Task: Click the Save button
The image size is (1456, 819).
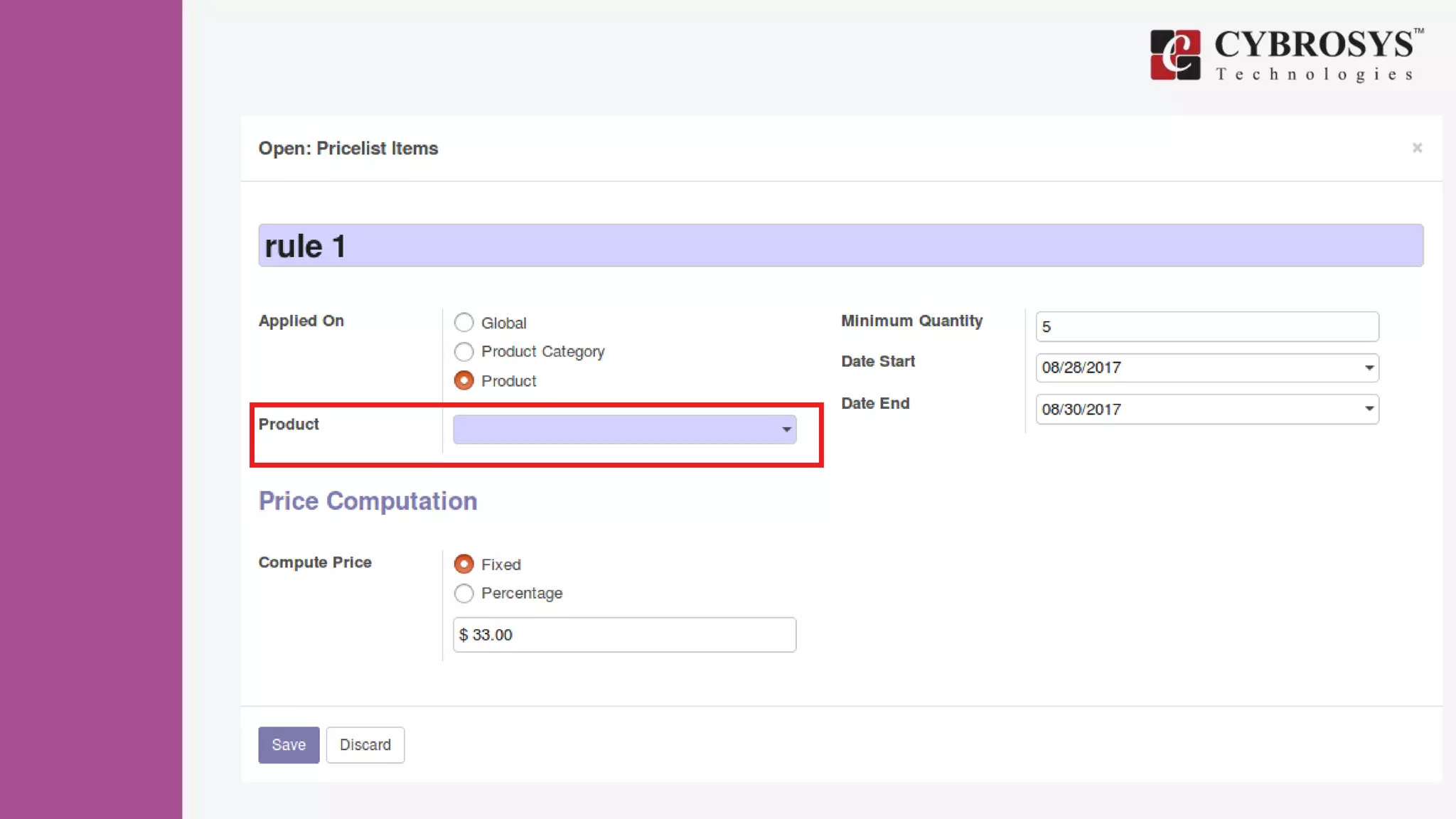Action: [x=289, y=745]
